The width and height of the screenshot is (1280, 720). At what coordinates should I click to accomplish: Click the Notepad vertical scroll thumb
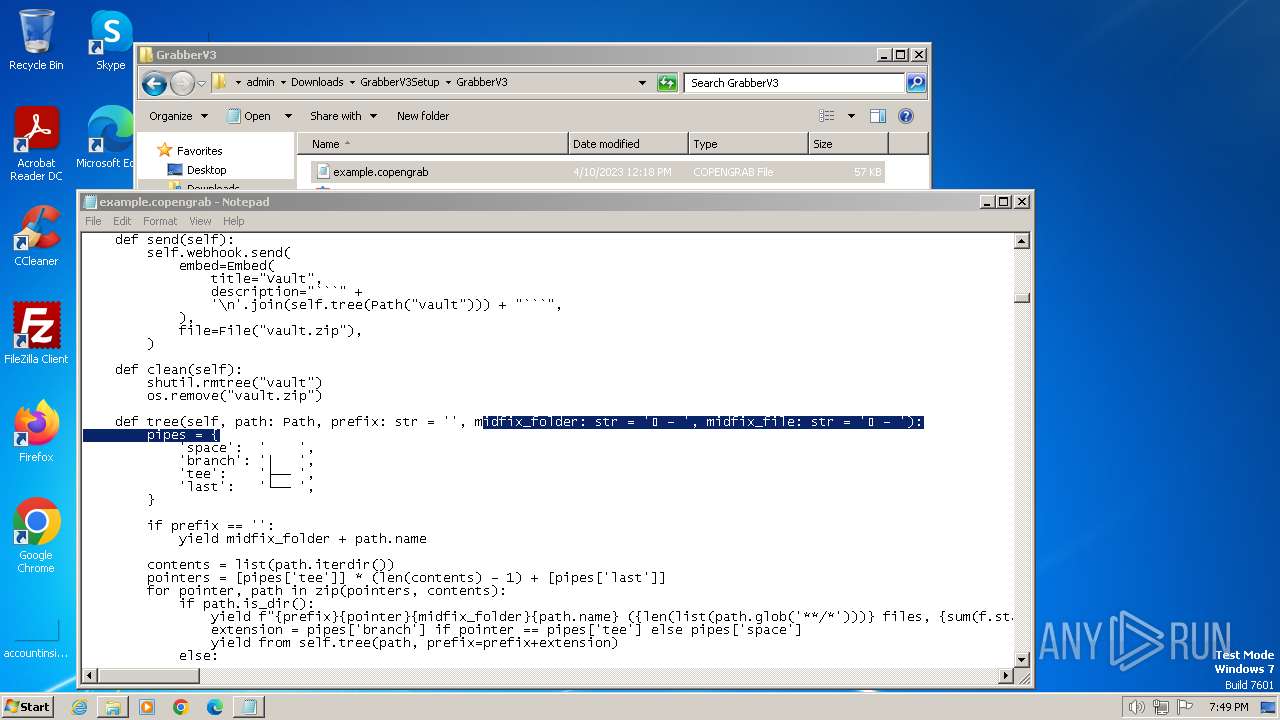coord(1022,297)
